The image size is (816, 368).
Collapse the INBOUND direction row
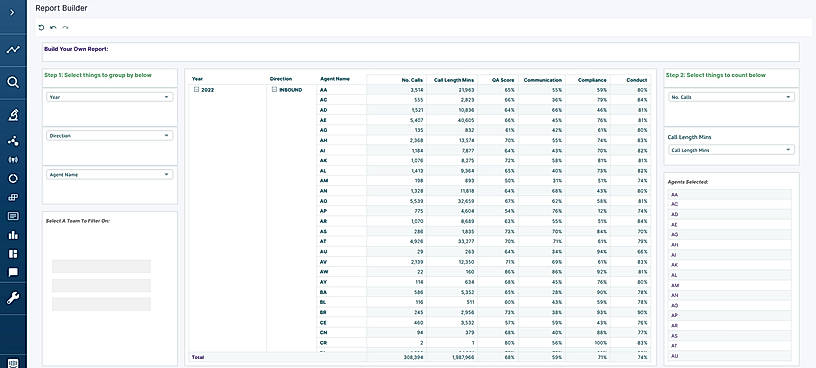pyautogui.click(x=275, y=90)
